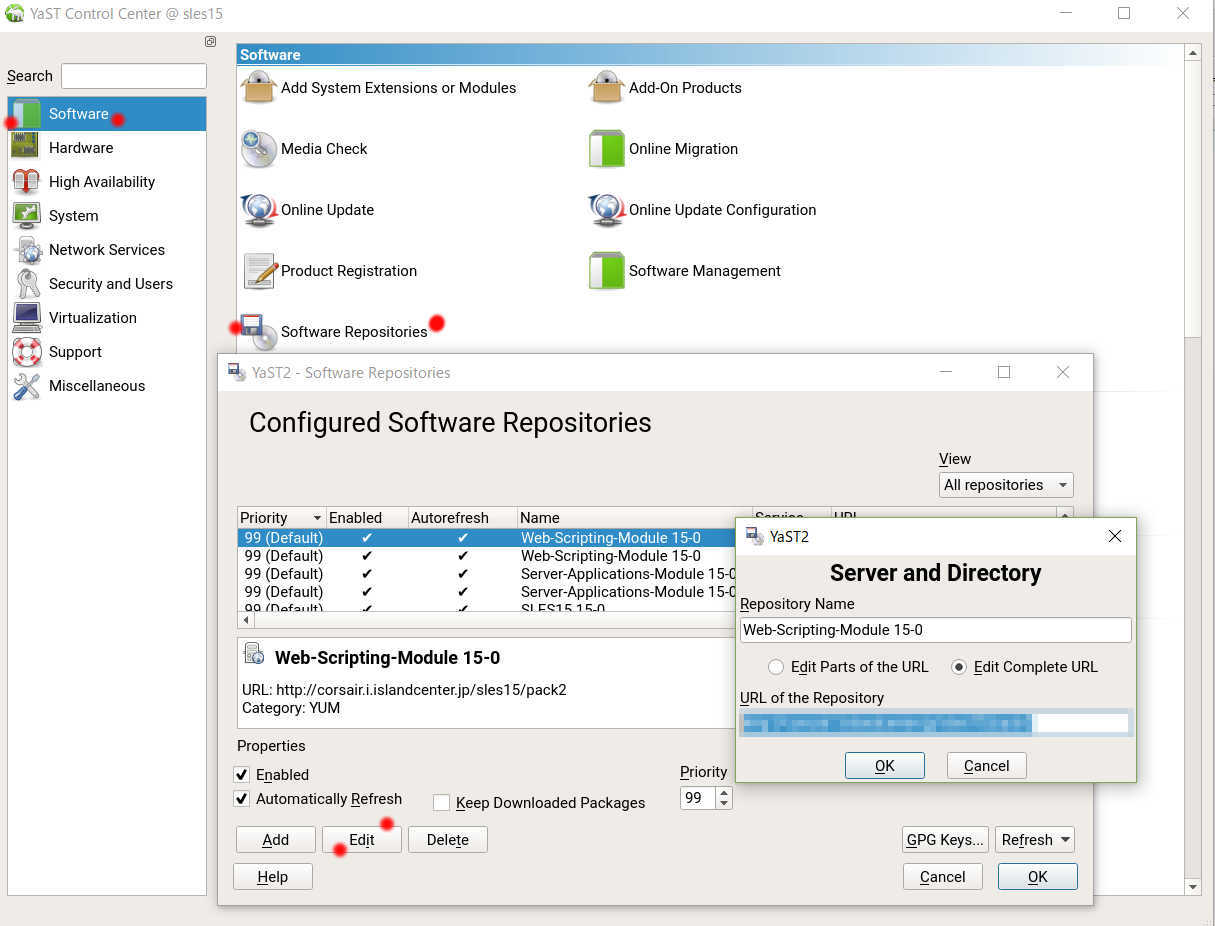
Task: Select the highlighted Web-Scripting-Module 15-0 row
Action: click(x=487, y=538)
